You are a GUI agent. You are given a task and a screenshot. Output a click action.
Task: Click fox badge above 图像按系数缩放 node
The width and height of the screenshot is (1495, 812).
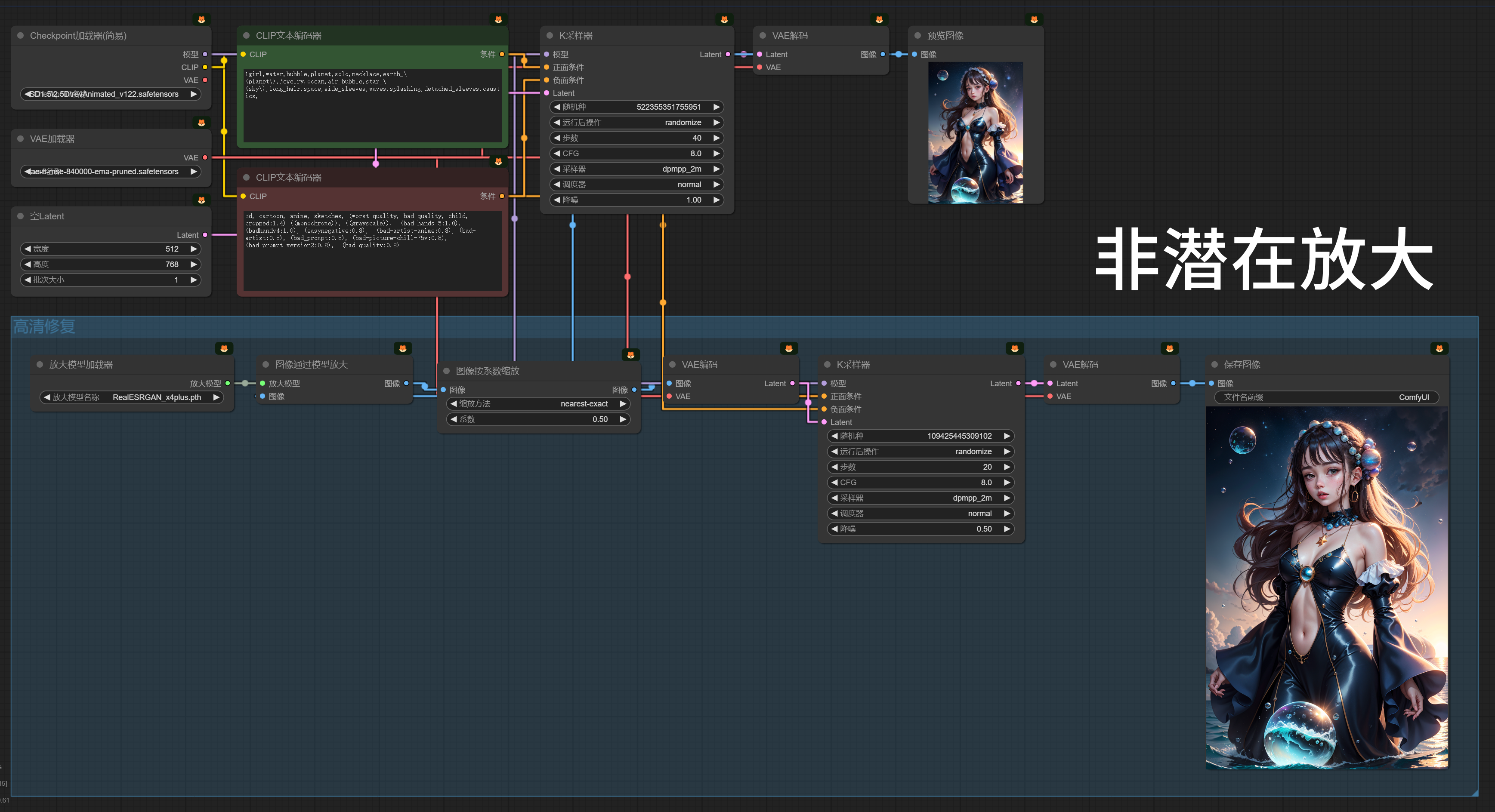click(x=631, y=354)
